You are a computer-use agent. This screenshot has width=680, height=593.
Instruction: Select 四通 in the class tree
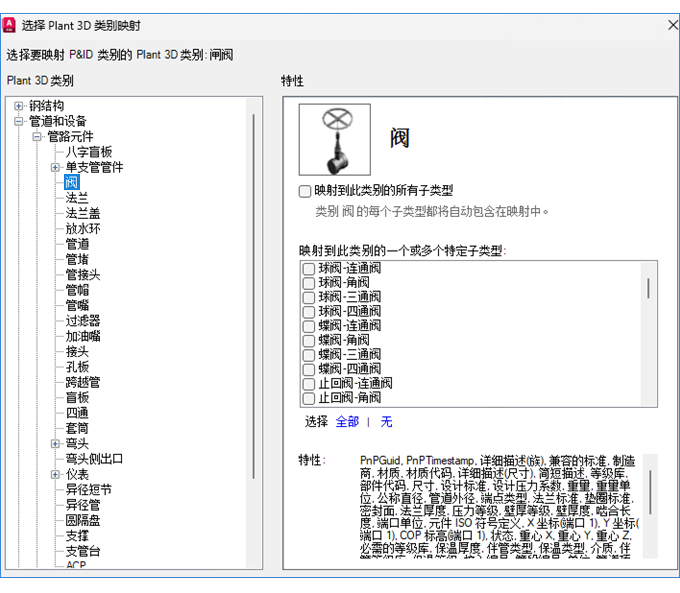[77, 413]
